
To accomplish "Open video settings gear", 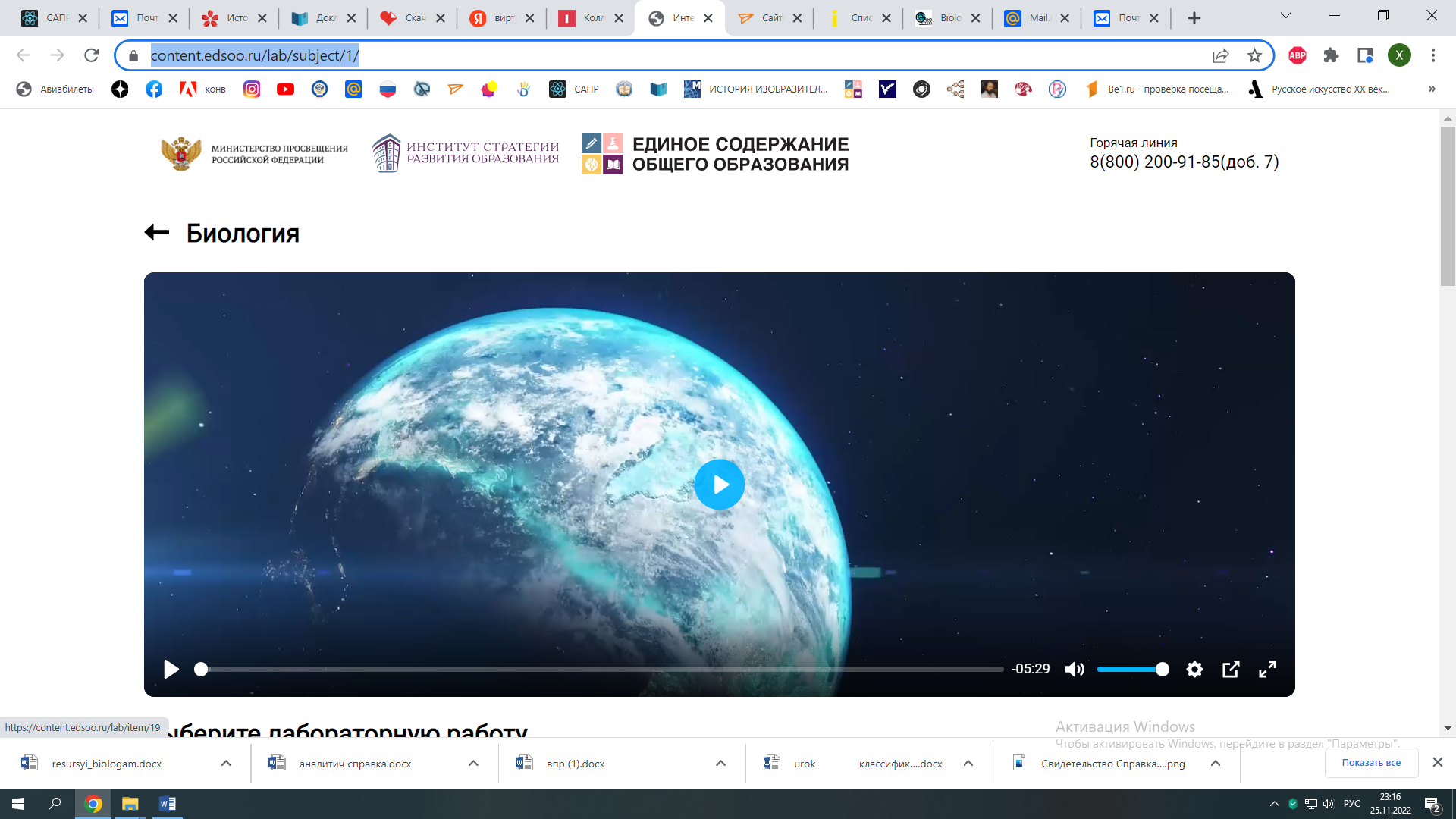I will (1194, 669).
